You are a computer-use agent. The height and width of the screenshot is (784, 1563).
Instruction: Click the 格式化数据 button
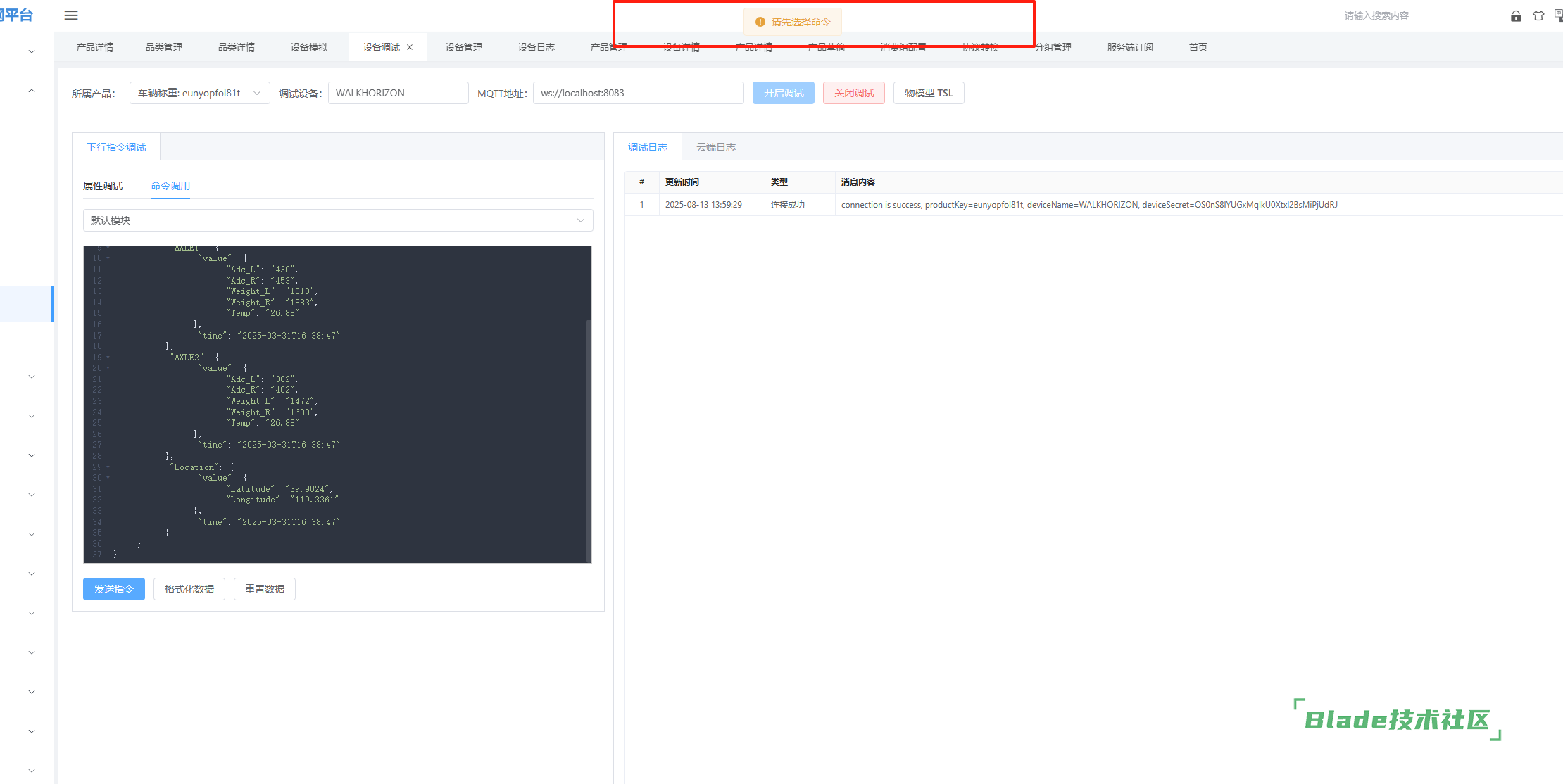tap(189, 589)
